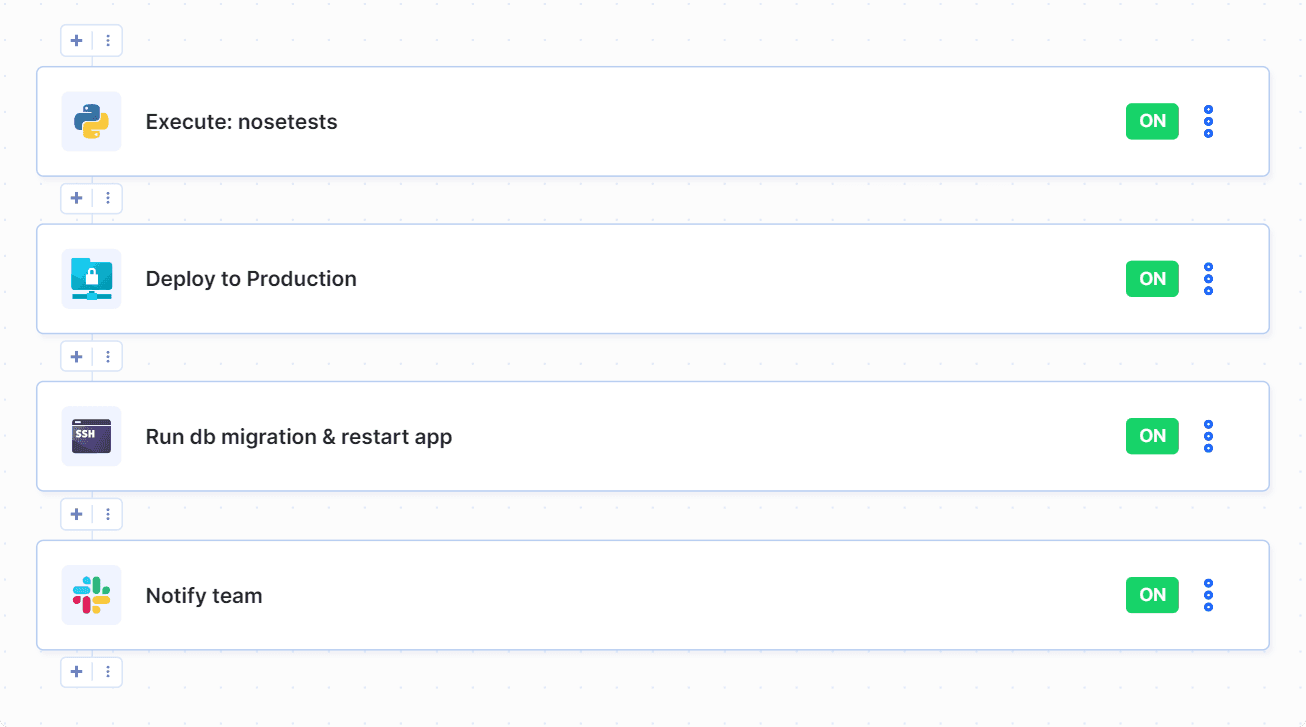Viewport: 1306px width, 727px height.
Task: Open the Notify team action menu
Action: pos(1208,595)
